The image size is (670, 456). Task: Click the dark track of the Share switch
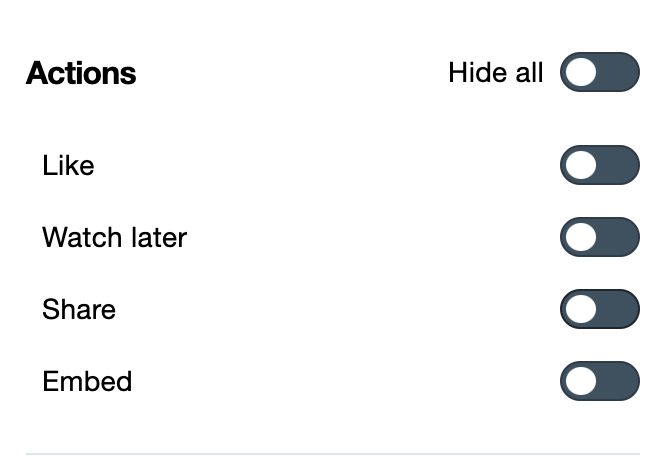point(618,309)
